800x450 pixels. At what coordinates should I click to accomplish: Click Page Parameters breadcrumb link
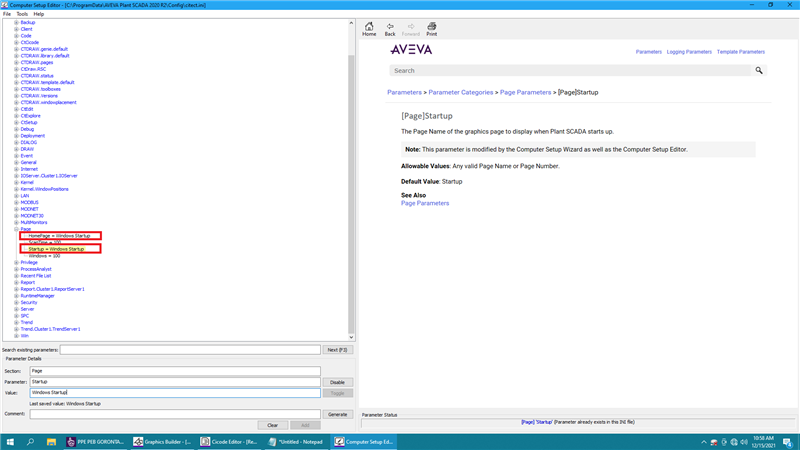coord(526,92)
